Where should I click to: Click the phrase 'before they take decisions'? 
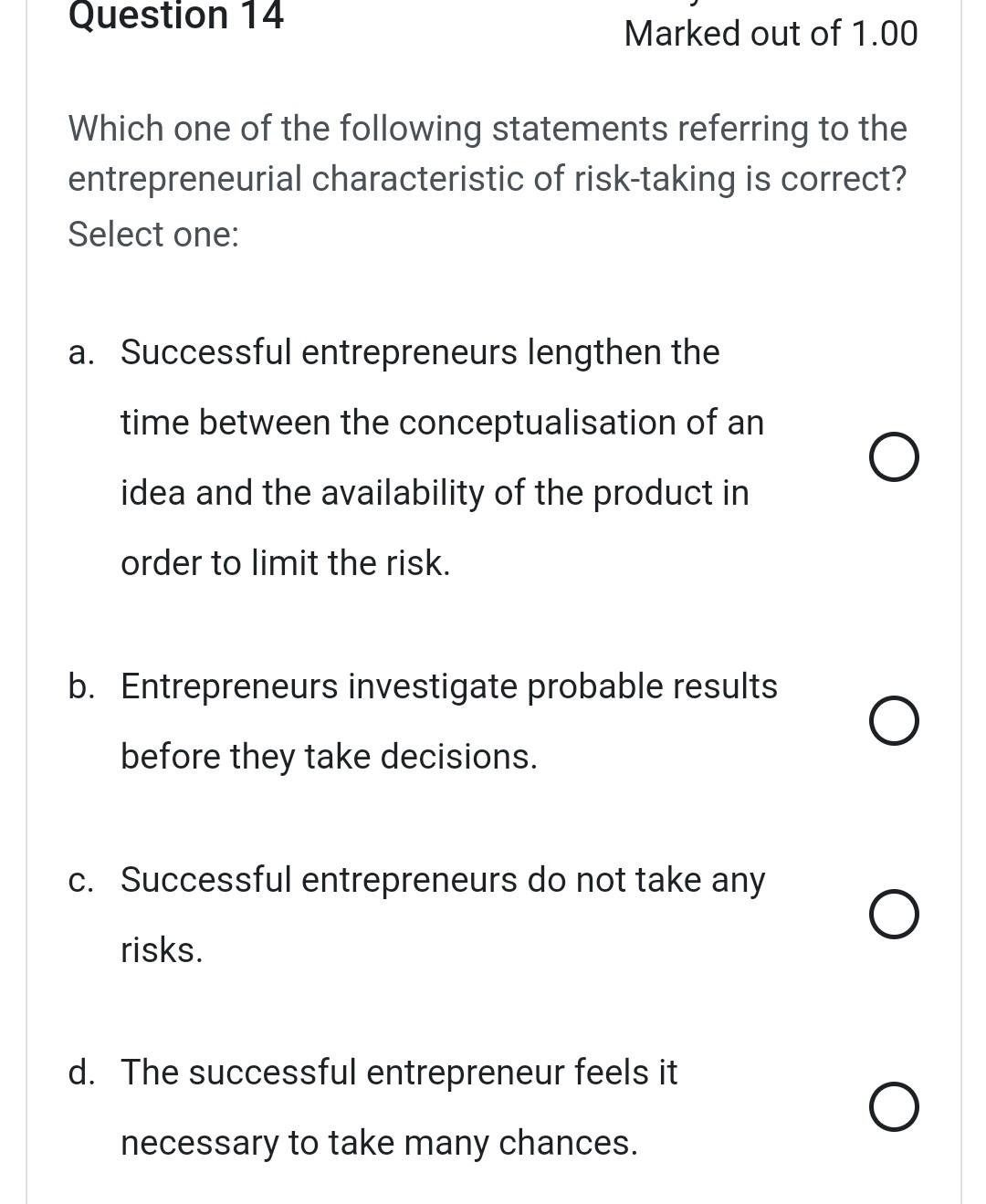[x=329, y=756]
